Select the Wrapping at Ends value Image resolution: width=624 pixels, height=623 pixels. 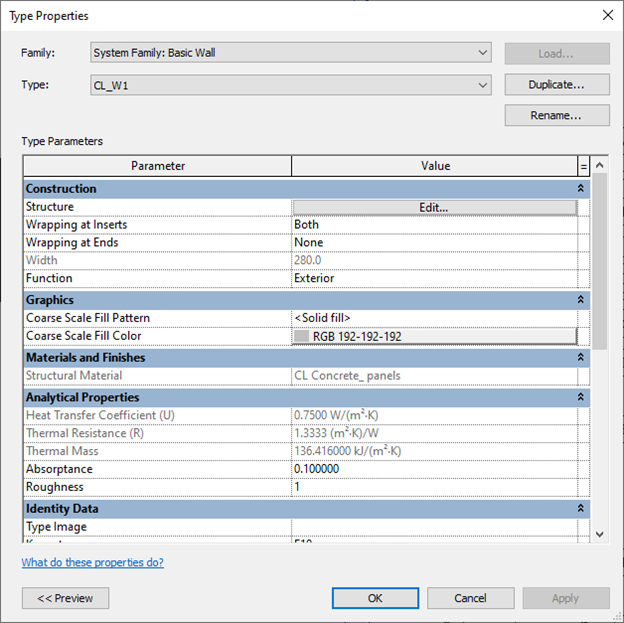434,243
